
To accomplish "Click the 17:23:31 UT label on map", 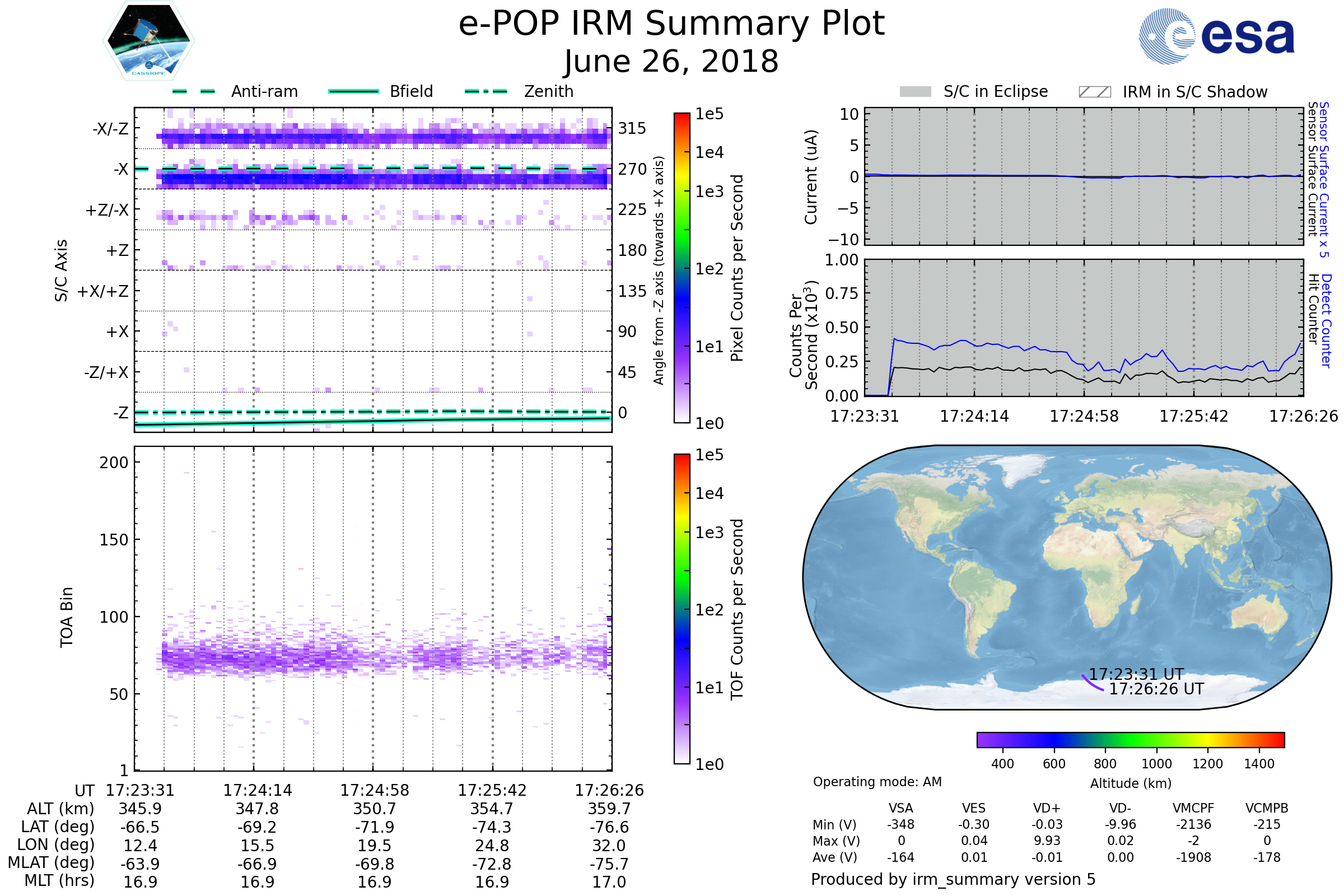I will click(x=1136, y=674).
